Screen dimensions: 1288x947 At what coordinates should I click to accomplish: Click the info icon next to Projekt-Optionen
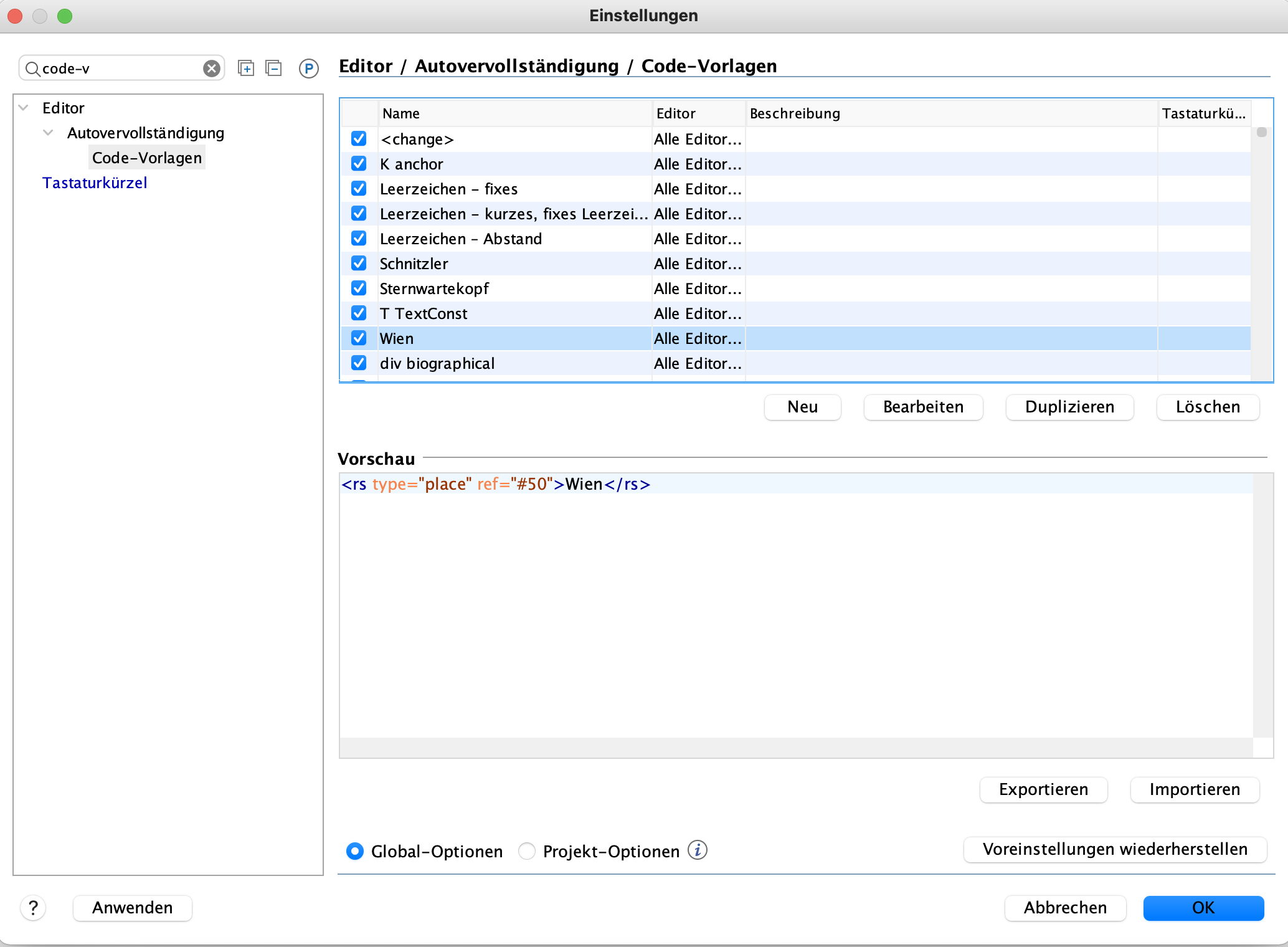pos(698,850)
